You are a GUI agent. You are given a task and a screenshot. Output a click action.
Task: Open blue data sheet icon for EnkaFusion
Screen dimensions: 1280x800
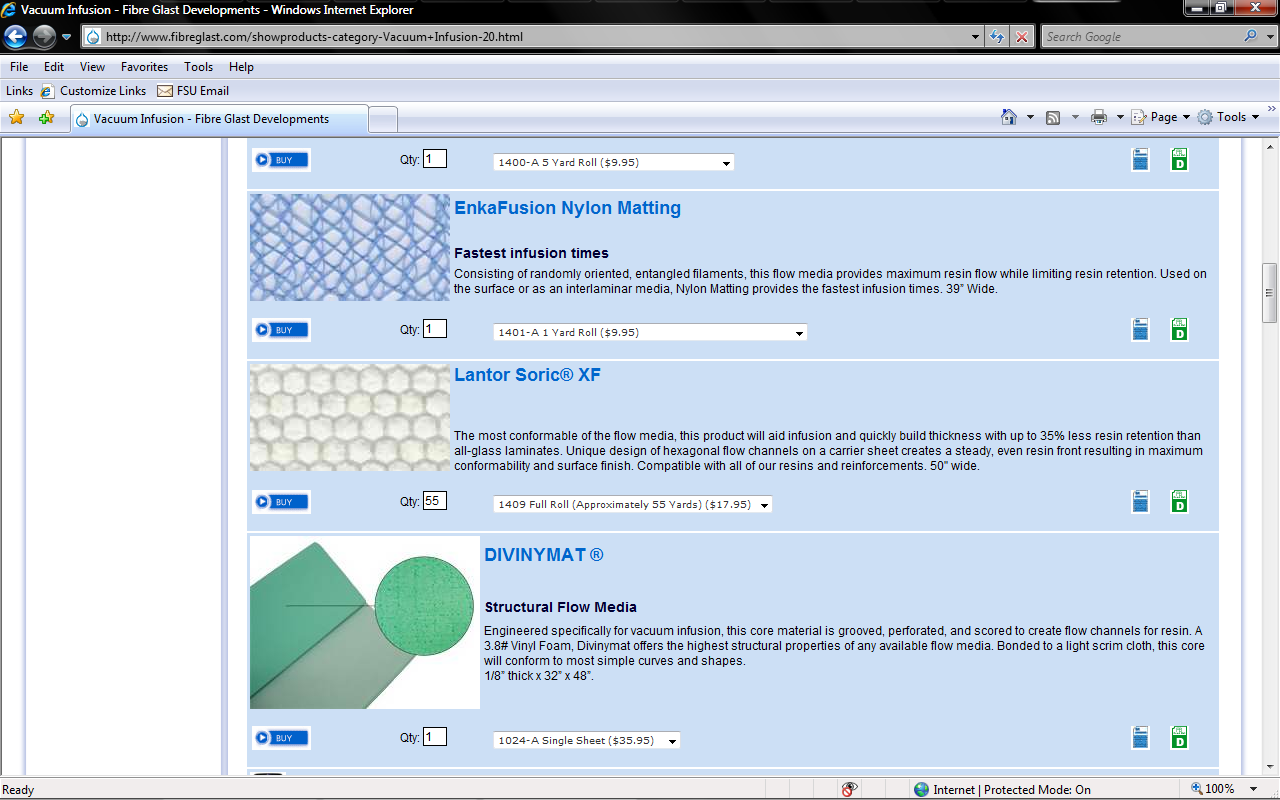[1140, 329]
